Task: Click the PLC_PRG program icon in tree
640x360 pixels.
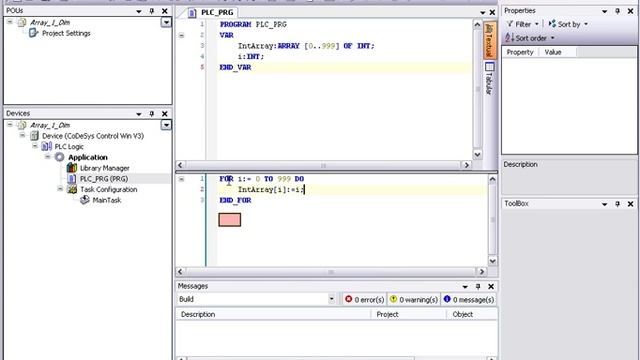Action: pyautogui.click(x=72, y=179)
